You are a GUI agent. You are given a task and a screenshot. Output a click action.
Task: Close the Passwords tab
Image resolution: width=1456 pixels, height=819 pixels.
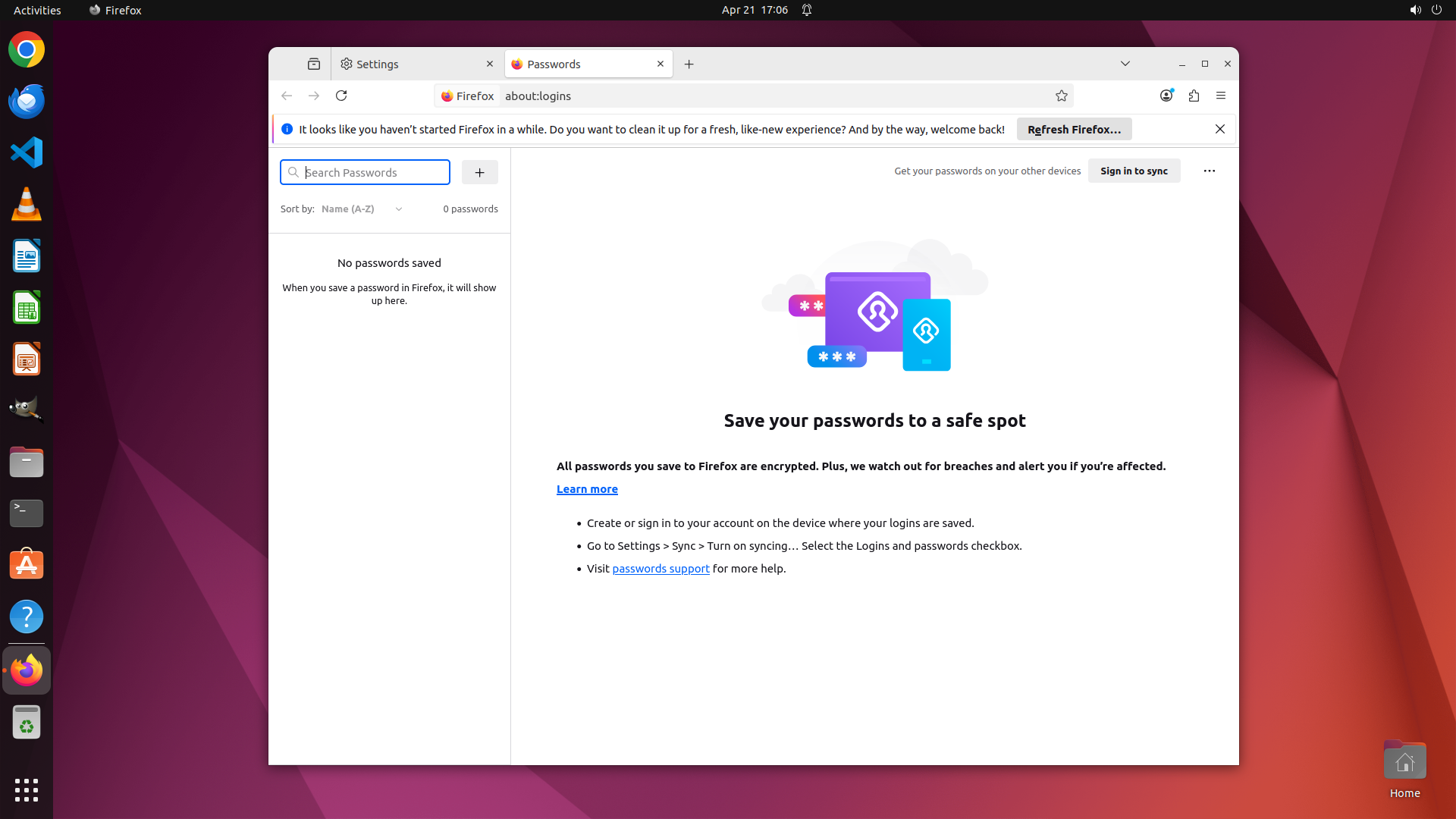pyautogui.click(x=660, y=64)
